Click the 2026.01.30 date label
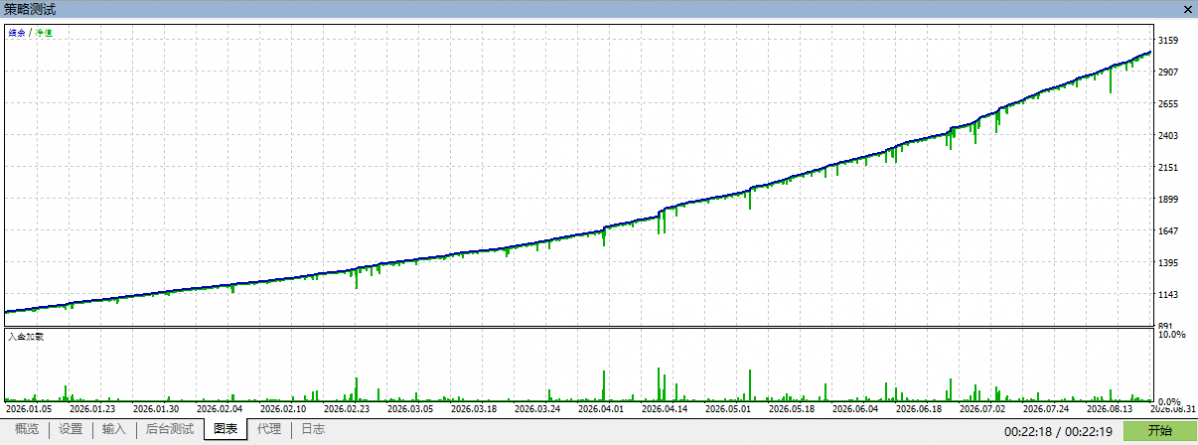 [155, 409]
